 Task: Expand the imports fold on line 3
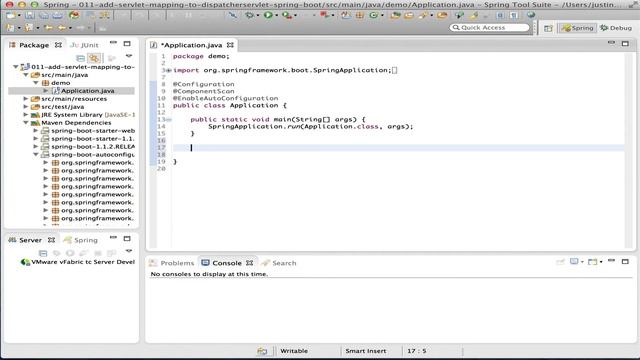click(x=169, y=70)
